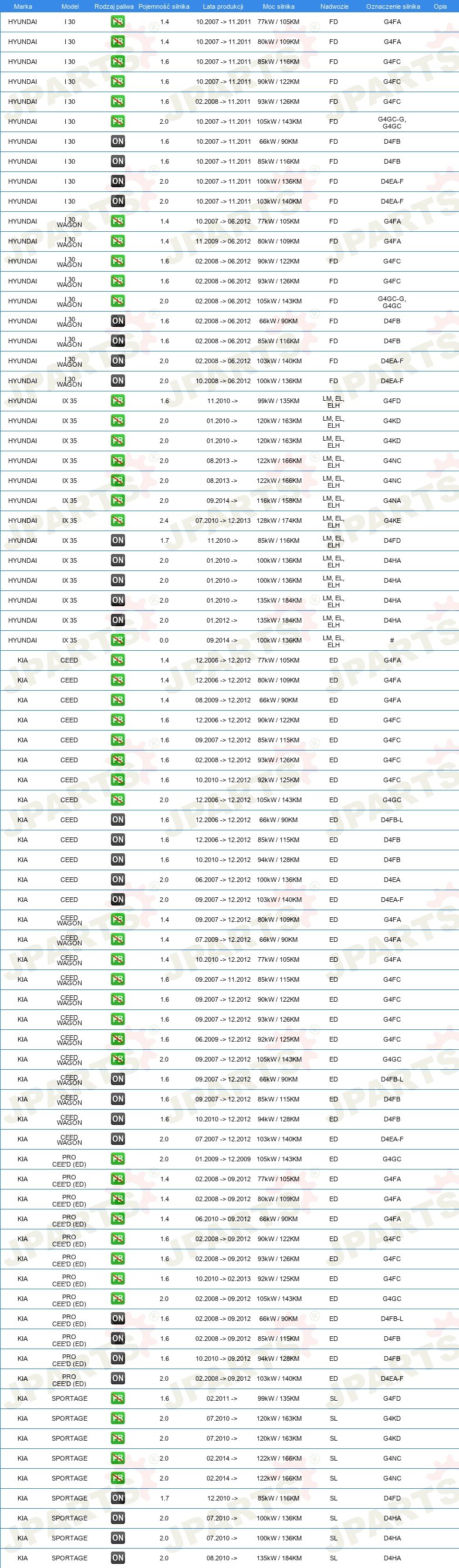Click the Moc silnika column header
The width and height of the screenshot is (459, 1568).
click(278, 6)
